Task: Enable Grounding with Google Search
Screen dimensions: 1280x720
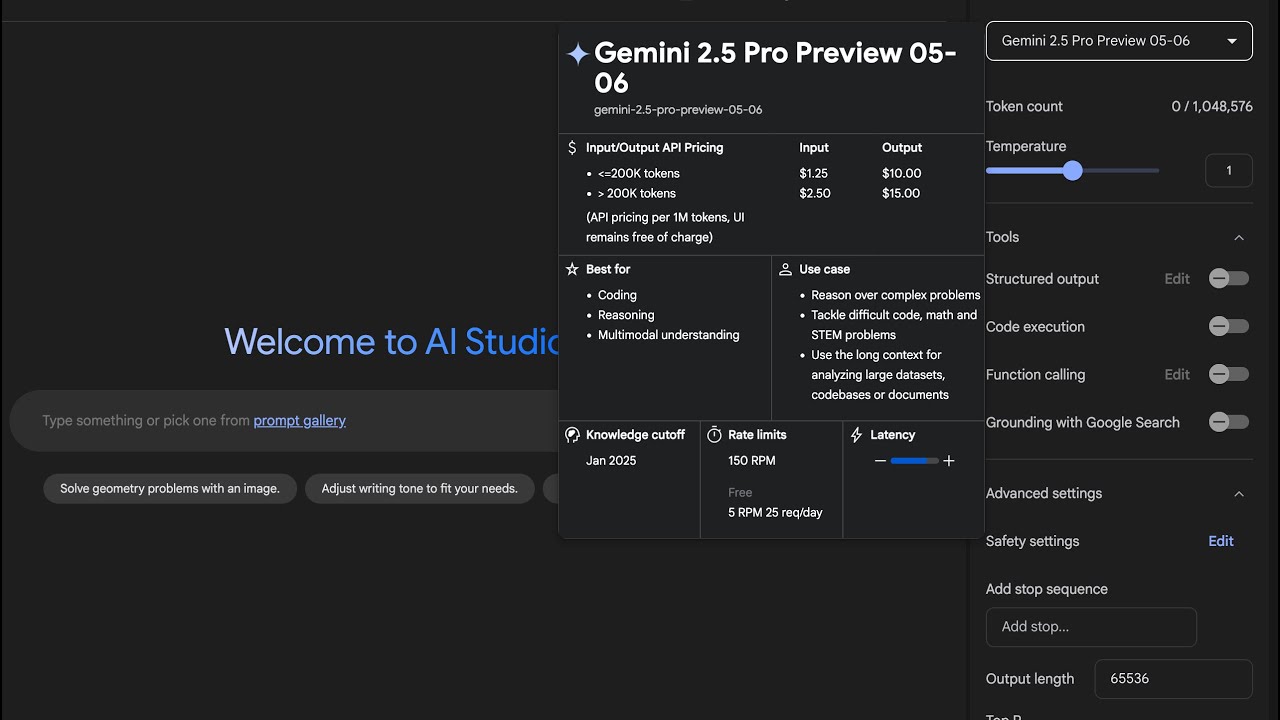Action: tap(1229, 422)
